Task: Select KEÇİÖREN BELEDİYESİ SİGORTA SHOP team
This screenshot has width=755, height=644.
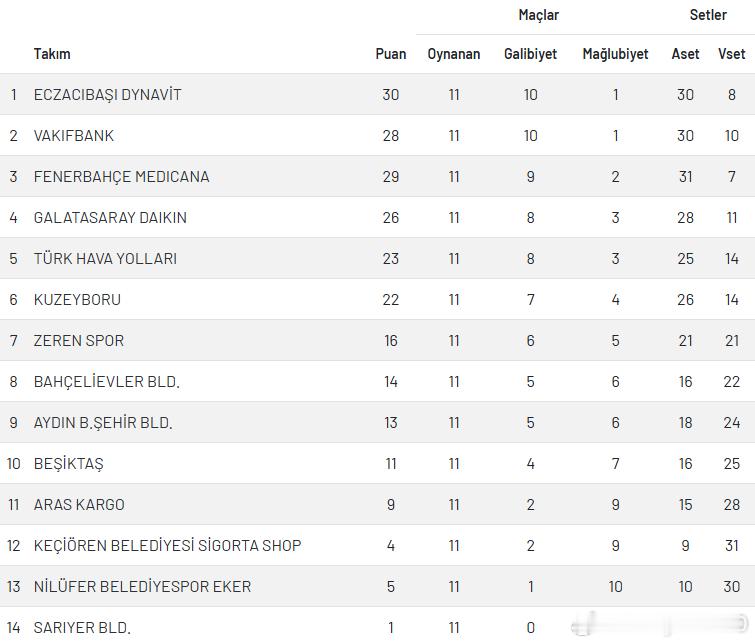Action: click(x=167, y=546)
